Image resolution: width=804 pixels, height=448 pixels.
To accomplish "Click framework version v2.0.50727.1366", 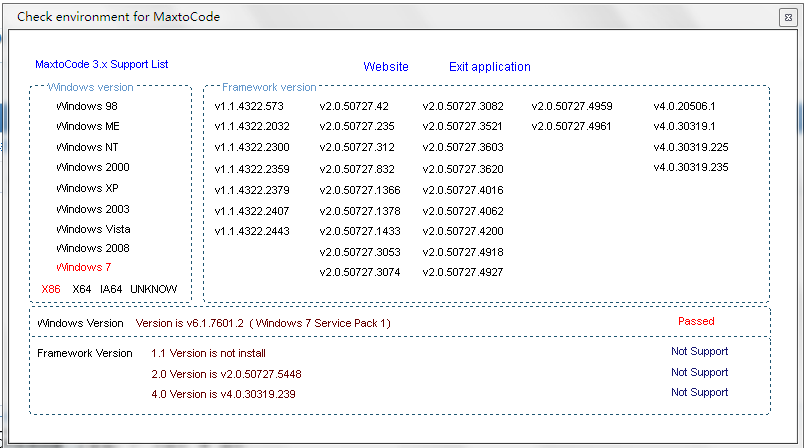I will click(360, 190).
